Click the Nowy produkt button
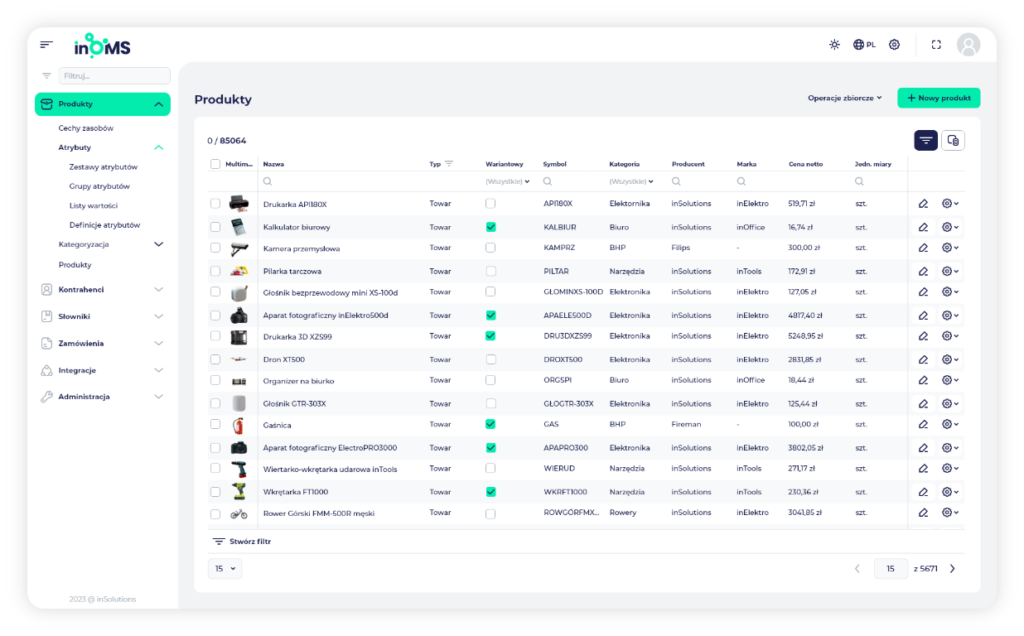1024x636 pixels. click(938, 98)
